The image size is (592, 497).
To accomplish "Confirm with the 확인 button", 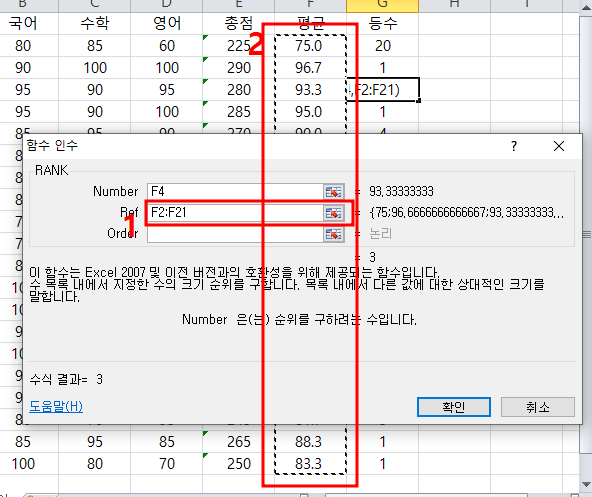I will (x=454, y=407).
